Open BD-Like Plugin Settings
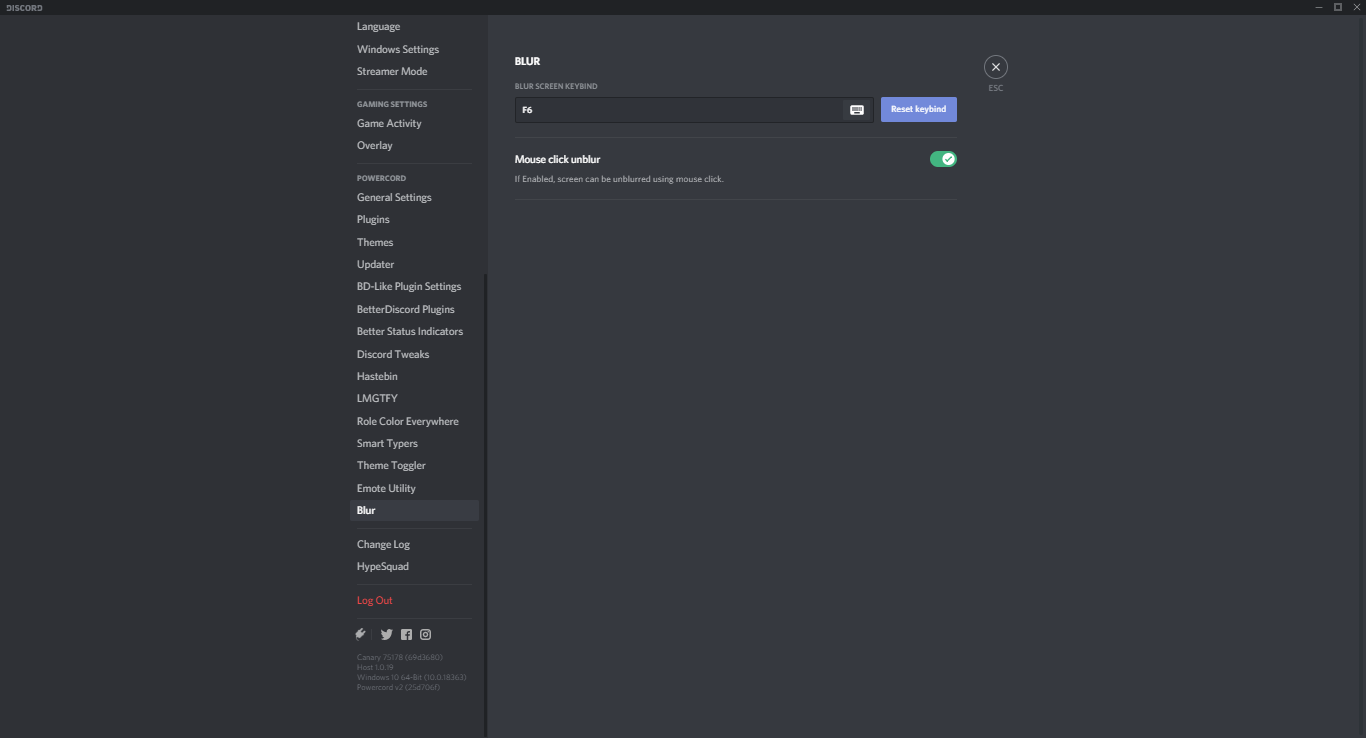This screenshot has width=1366, height=738. (414, 287)
